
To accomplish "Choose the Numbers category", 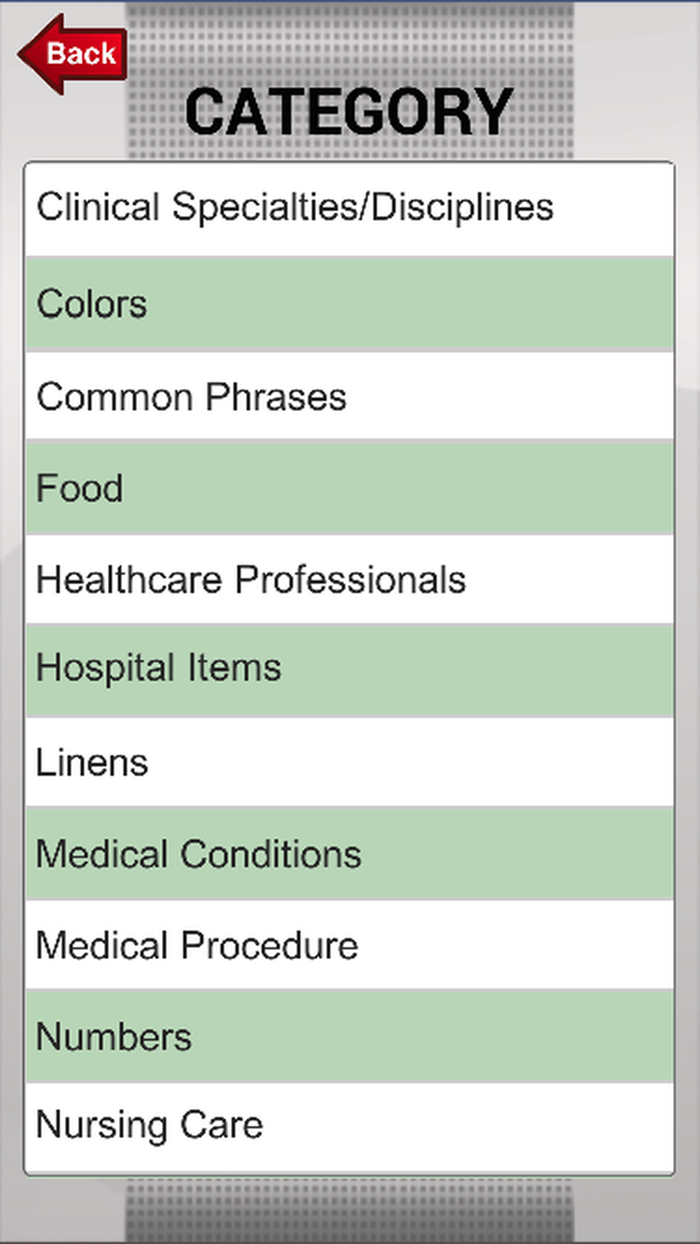I will pyautogui.click(x=349, y=1037).
